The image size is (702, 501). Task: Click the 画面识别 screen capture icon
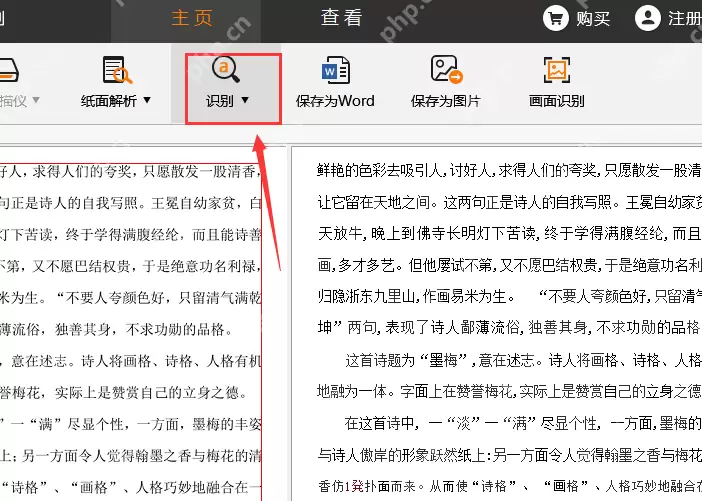557,70
